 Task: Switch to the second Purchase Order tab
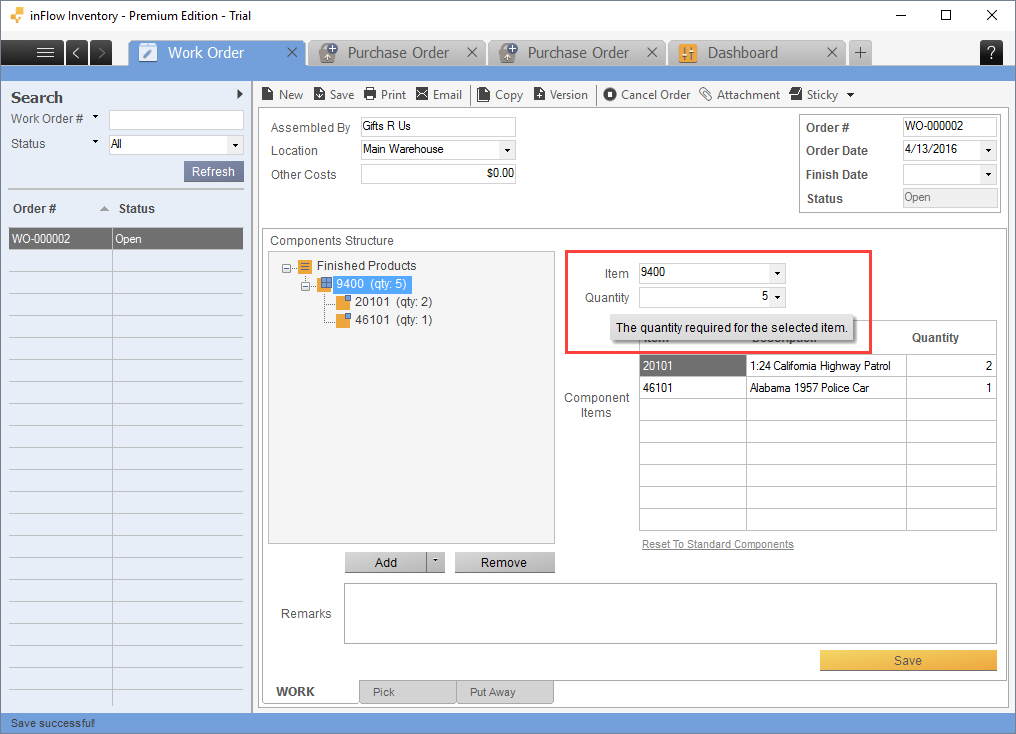(x=578, y=52)
